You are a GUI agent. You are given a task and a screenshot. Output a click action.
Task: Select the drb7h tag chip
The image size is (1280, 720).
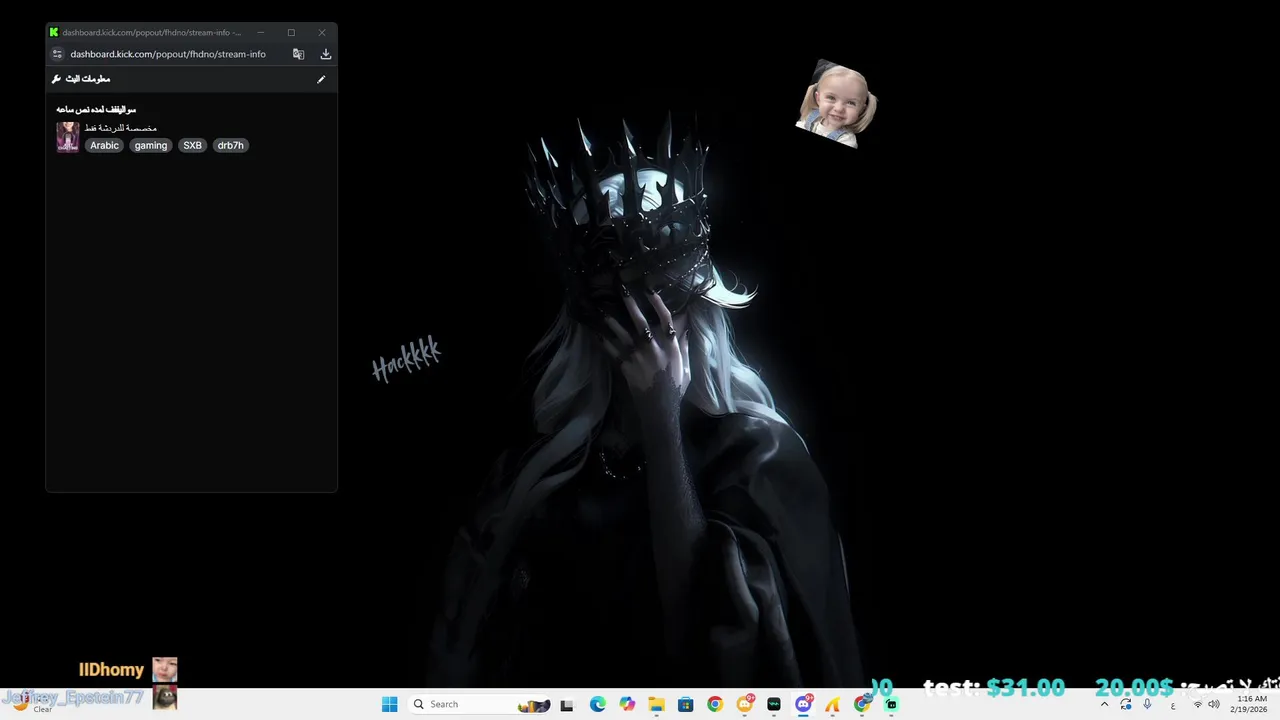coord(230,145)
